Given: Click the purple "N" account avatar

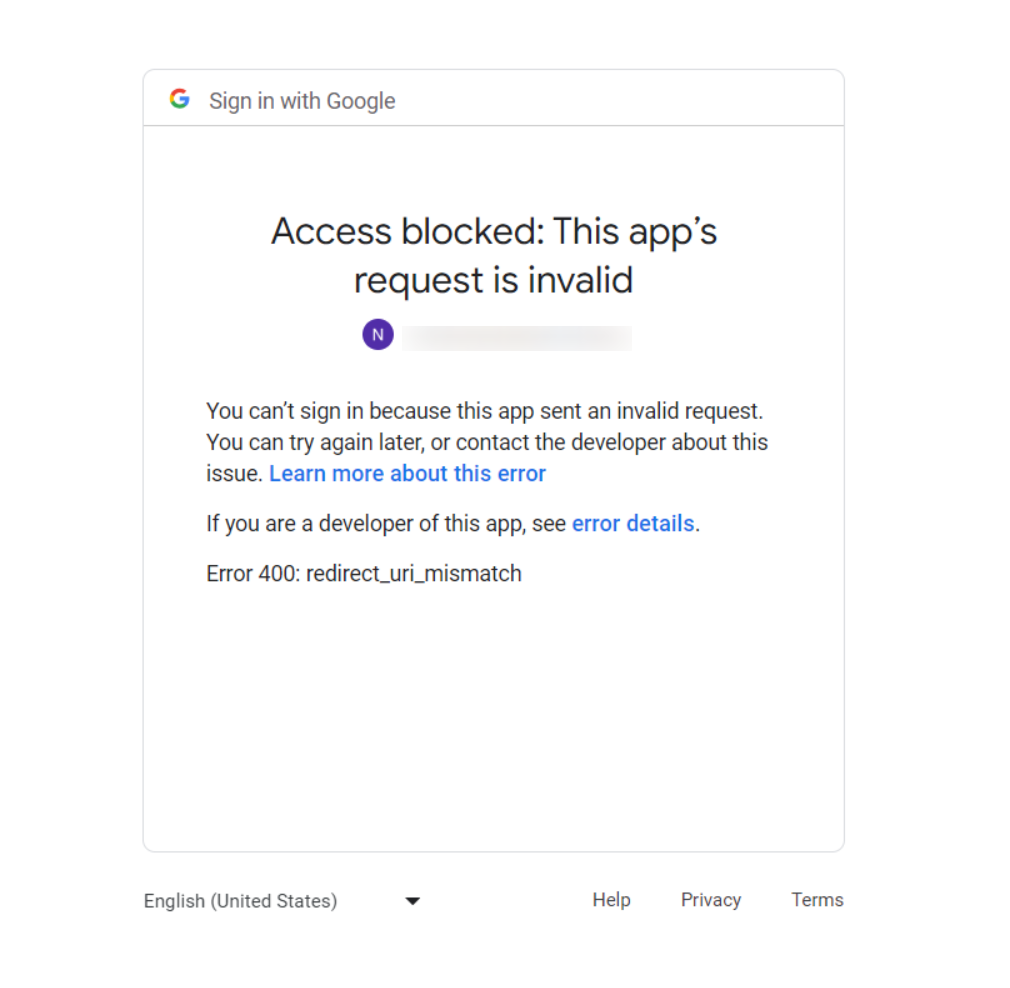Looking at the screenshot, I should [x=378, y=335].
